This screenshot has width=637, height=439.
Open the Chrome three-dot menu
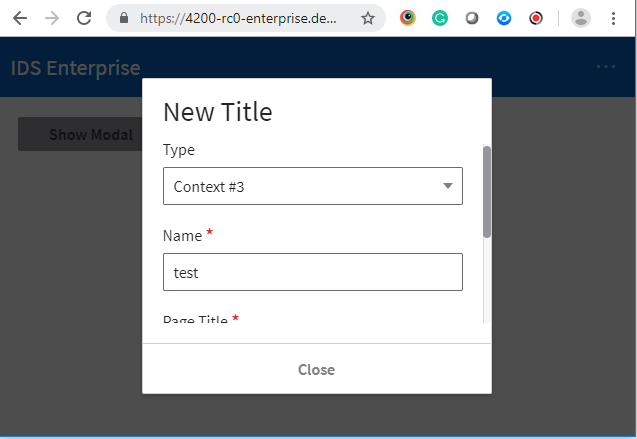point(613,18)
